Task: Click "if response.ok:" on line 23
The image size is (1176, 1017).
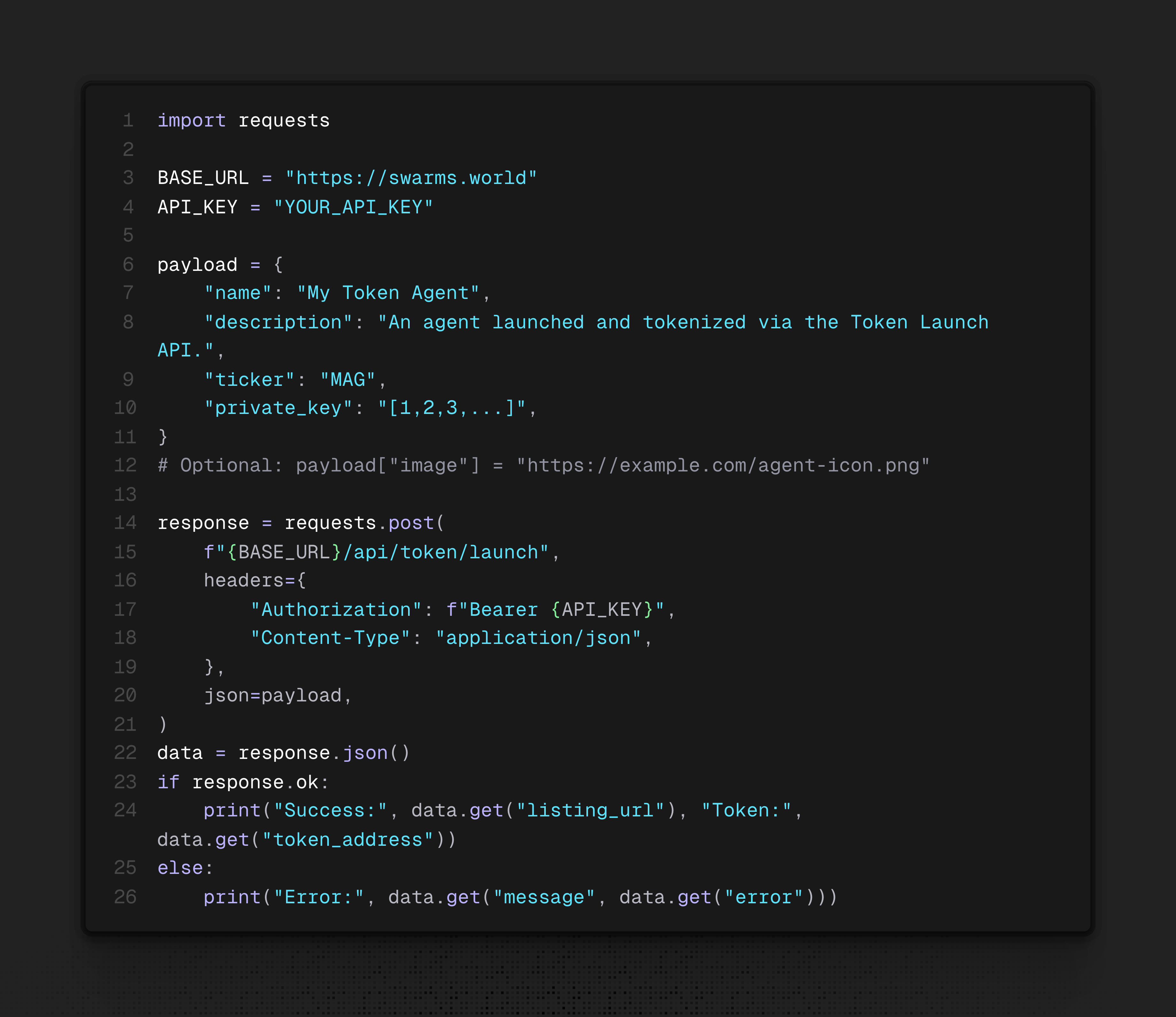Action: coord(243,783)
